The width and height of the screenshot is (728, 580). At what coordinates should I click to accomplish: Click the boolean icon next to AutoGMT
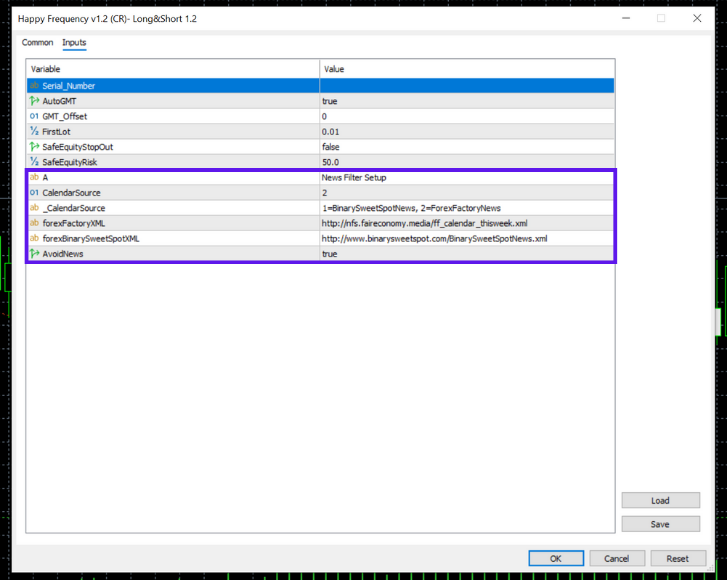tap(34, 101)
